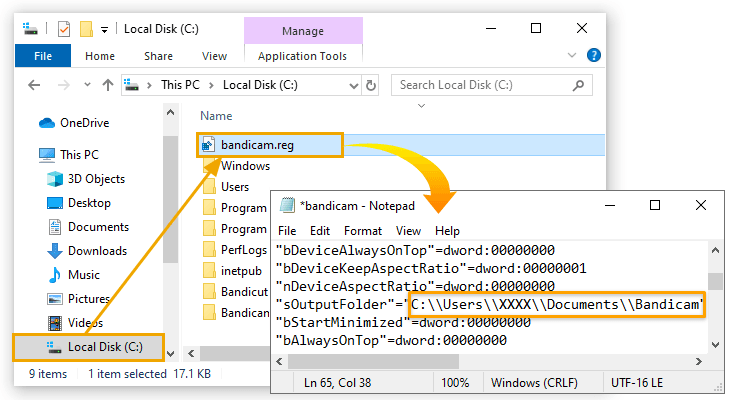Screen dimensions: 730x400
Task: Open the File tab in Explorer
Action: pos(43,56)
